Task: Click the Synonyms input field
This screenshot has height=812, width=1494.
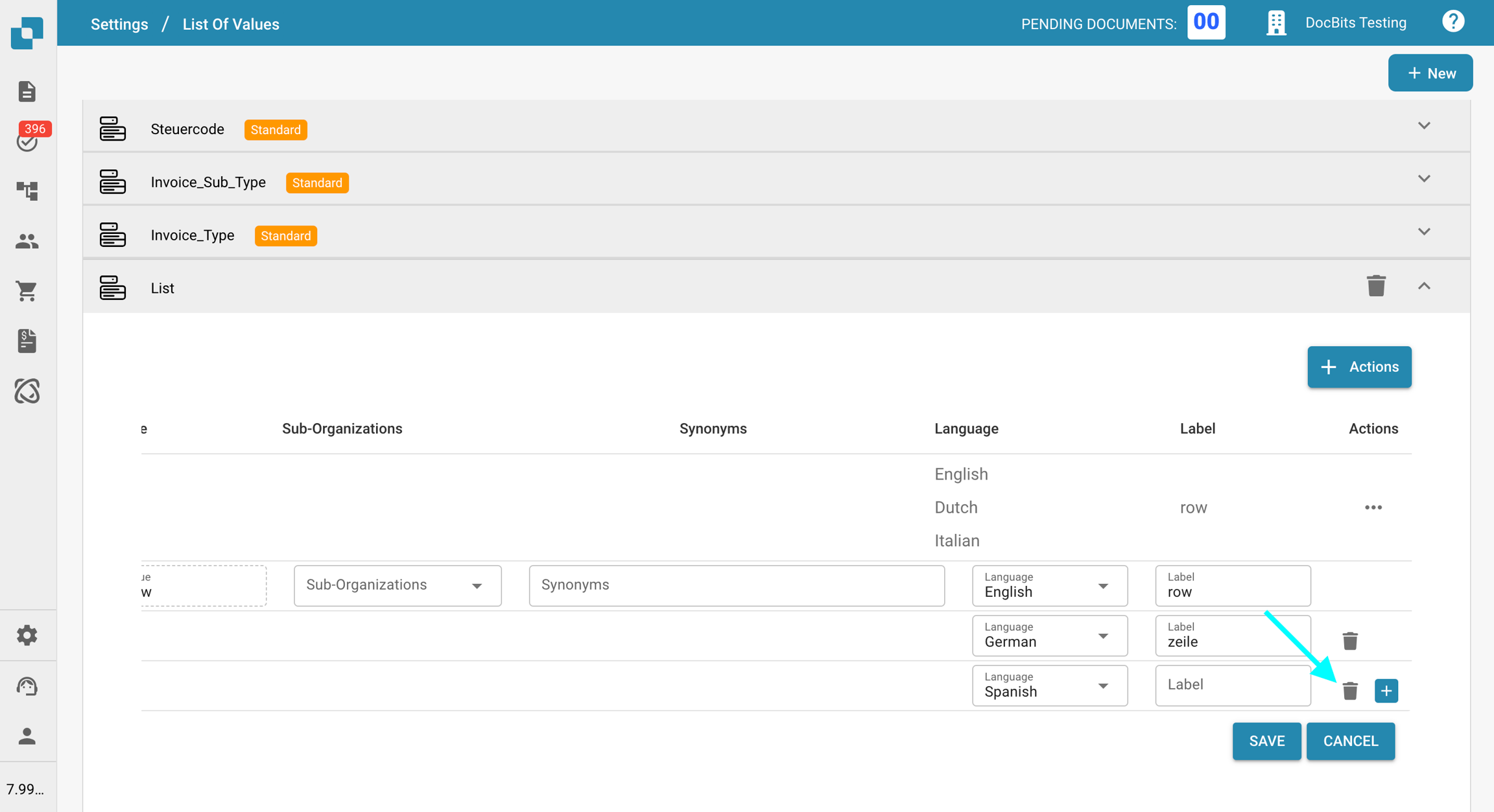Action: coord(736,585)
